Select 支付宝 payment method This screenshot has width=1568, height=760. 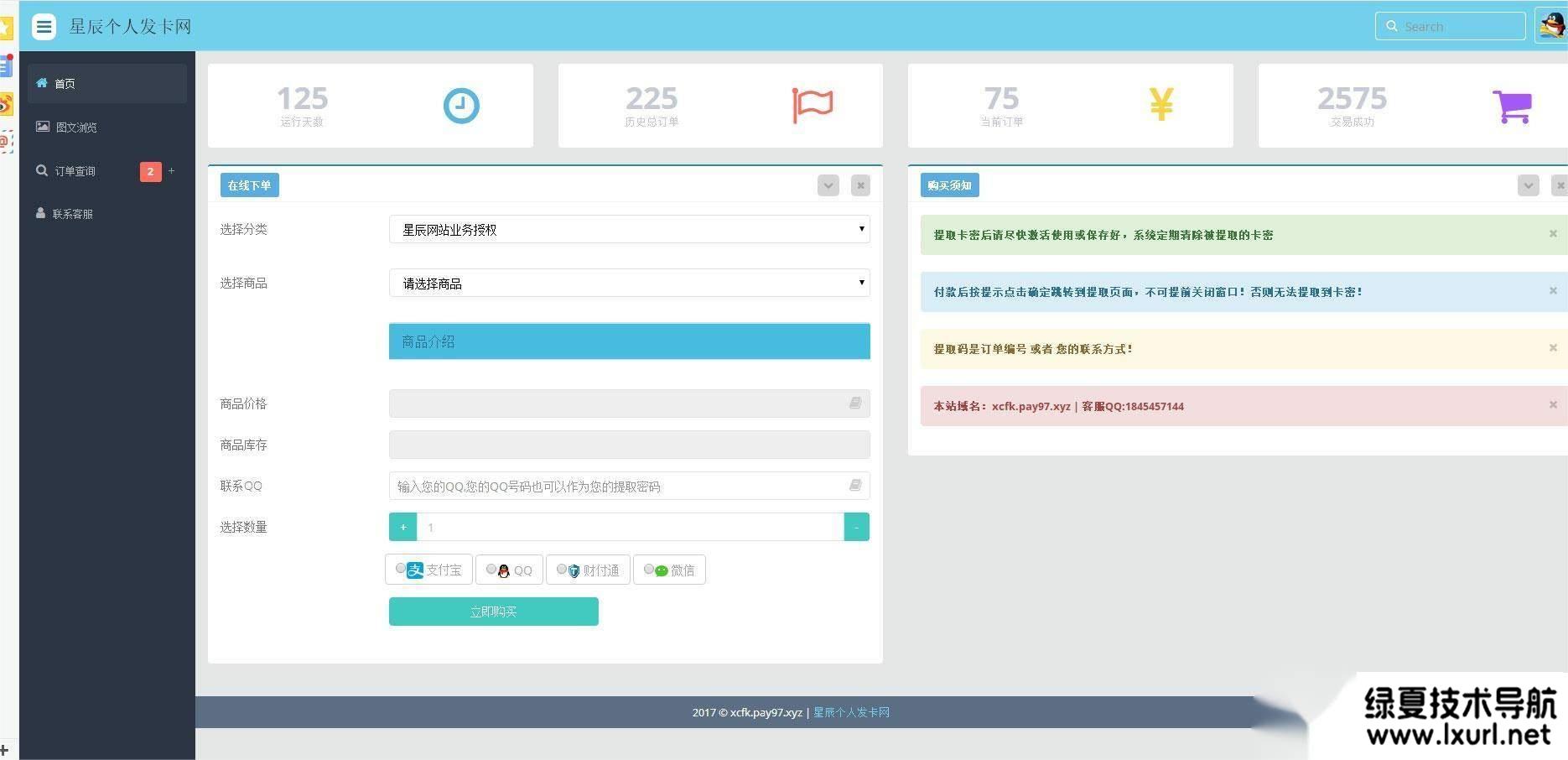pyautogui.click(x=428, y=570)
